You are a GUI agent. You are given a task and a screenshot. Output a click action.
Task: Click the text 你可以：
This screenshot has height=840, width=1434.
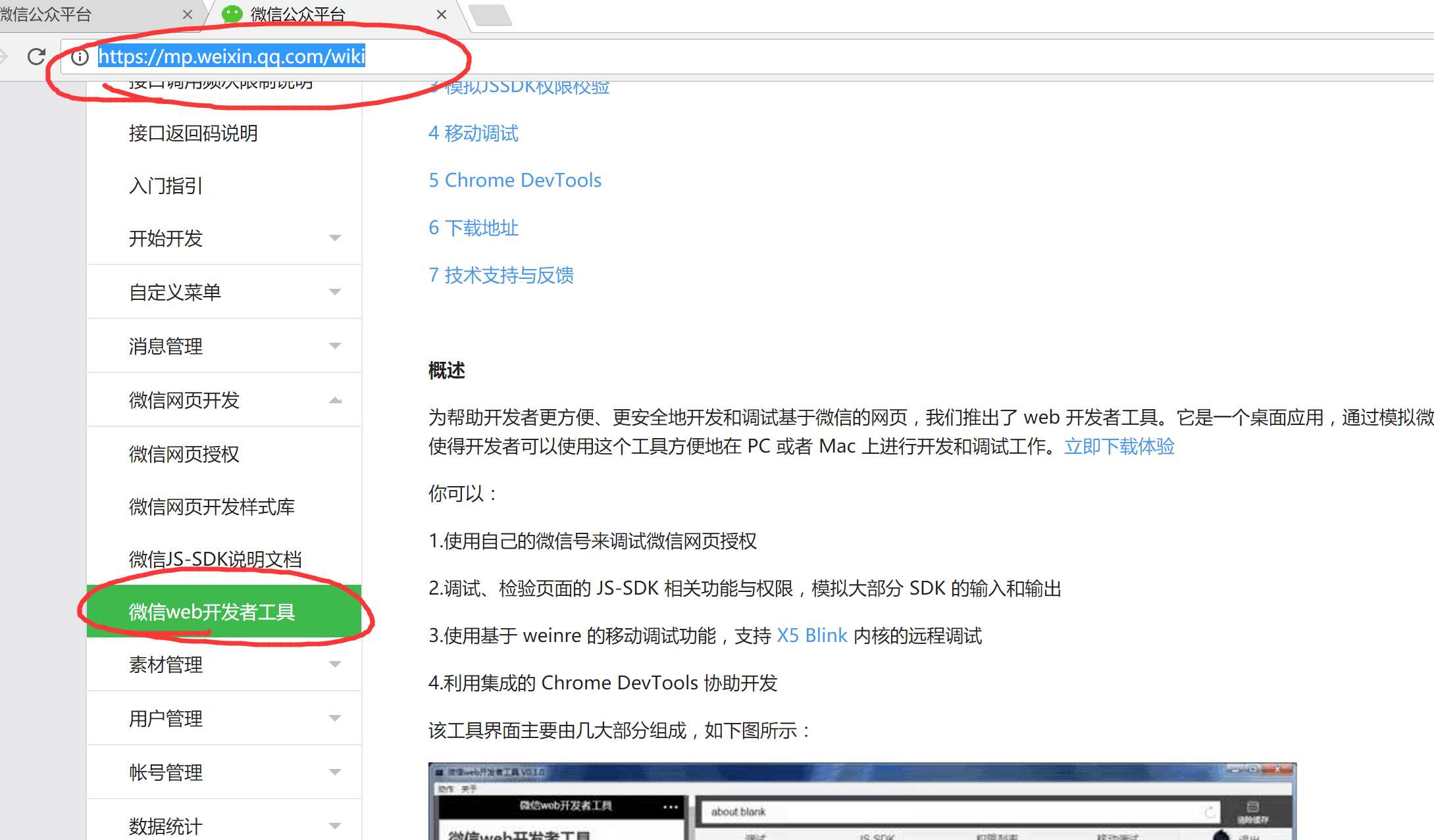[464, 493]
